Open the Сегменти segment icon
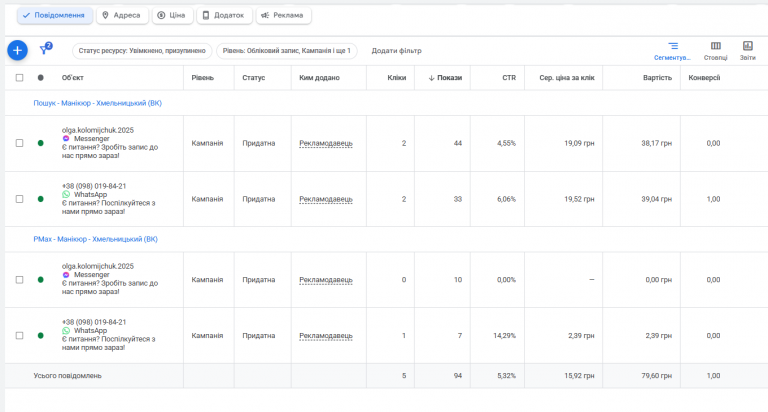 (673, 50)
